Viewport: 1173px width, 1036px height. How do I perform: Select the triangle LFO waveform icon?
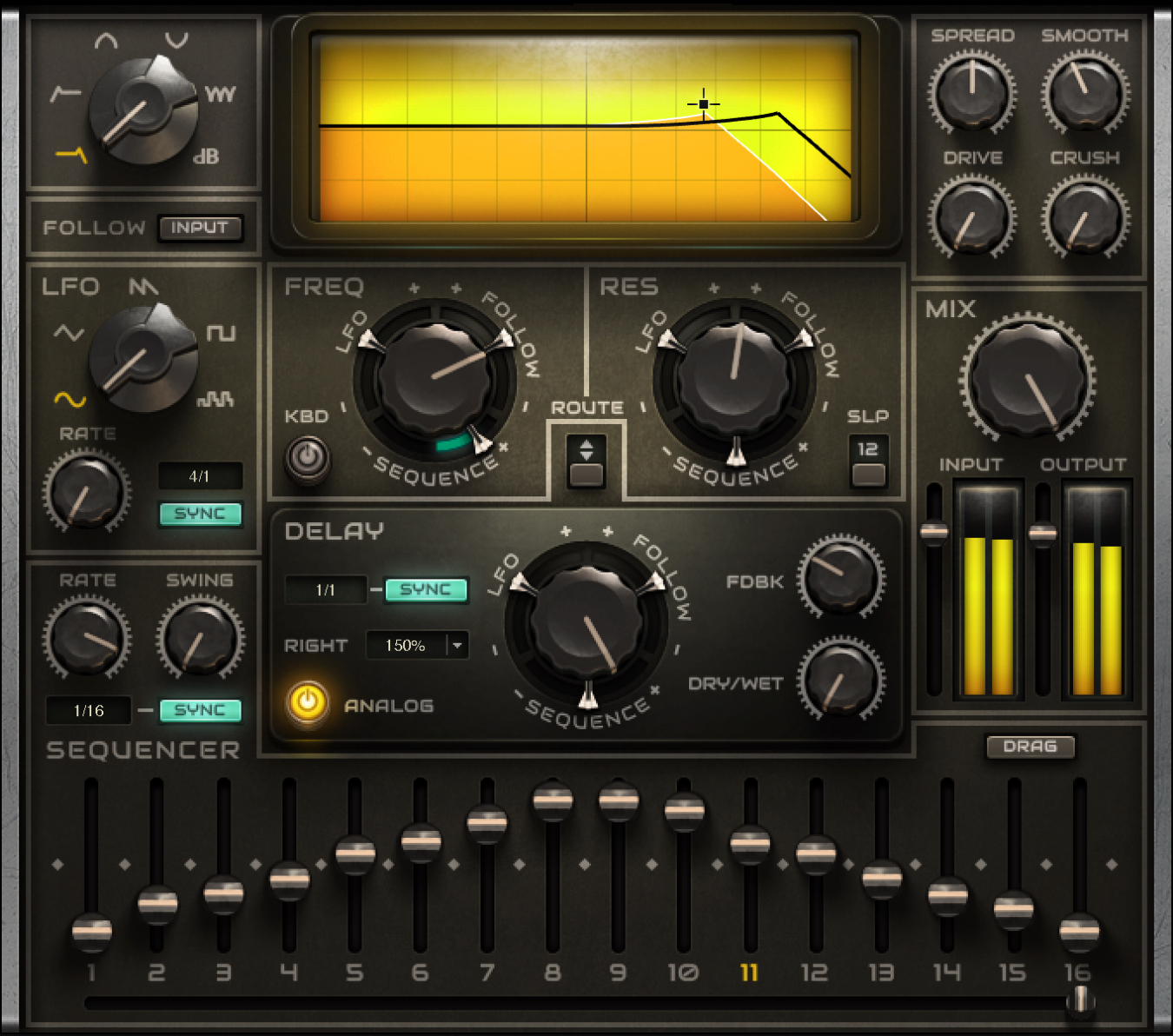(69, 333)
